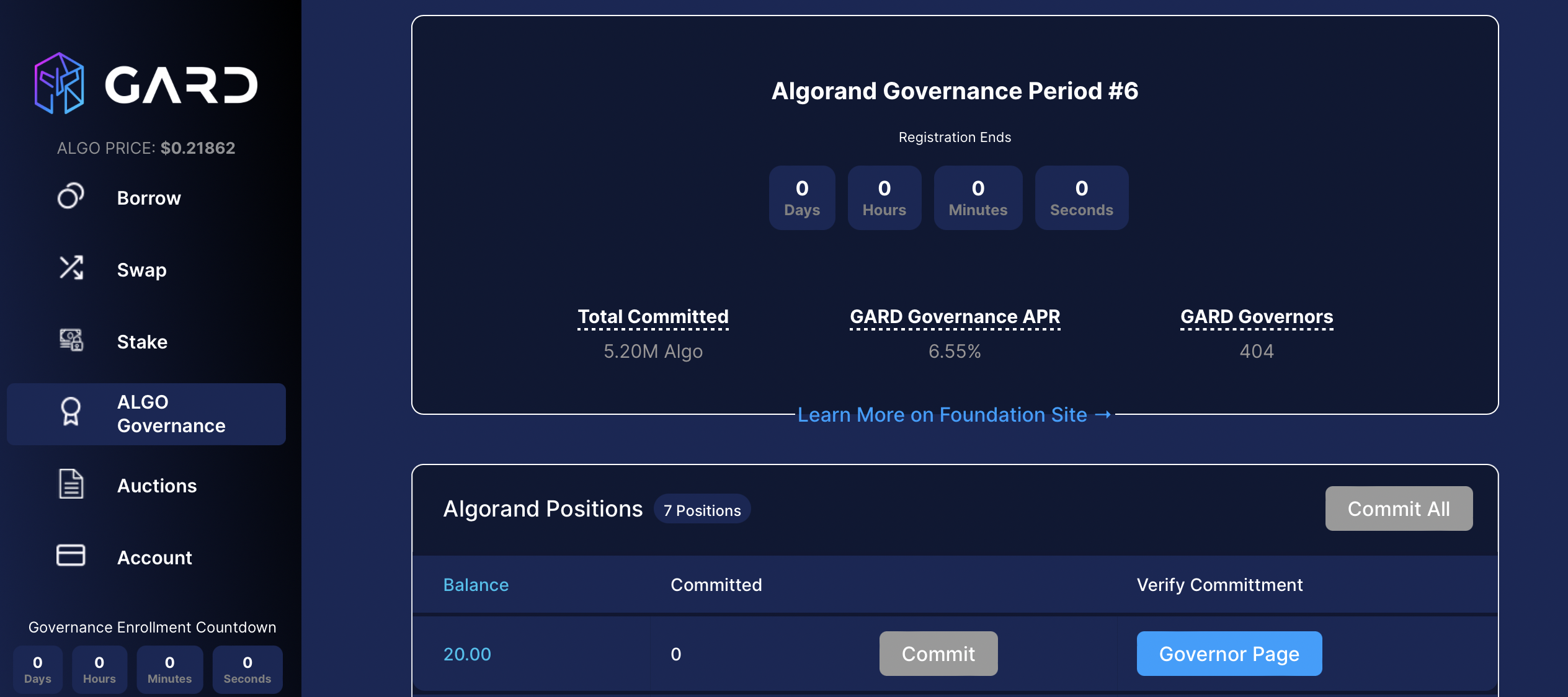Select ALGO Governance in sidebar

point(146,414)
